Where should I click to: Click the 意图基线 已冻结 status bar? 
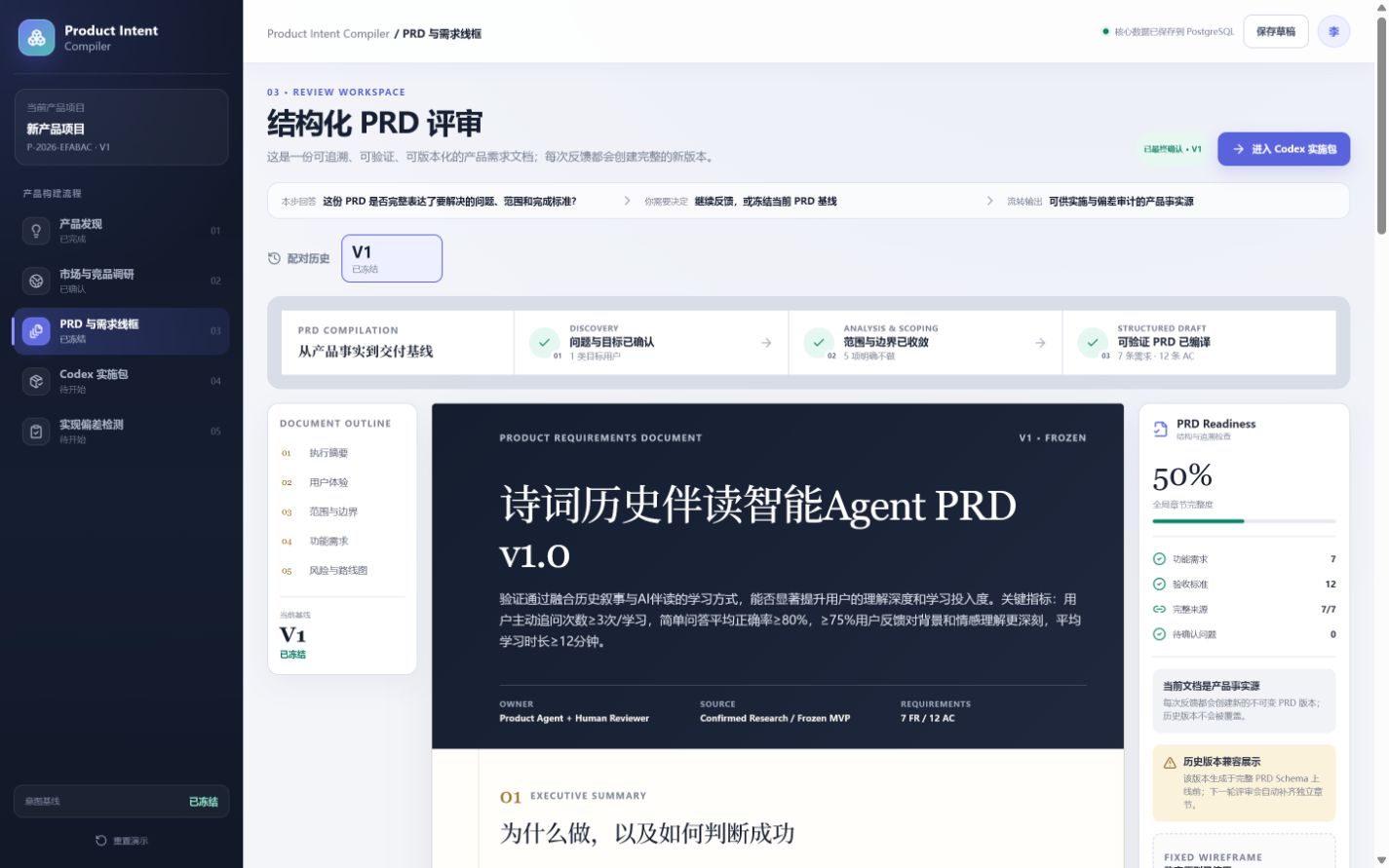coord(121,801)
